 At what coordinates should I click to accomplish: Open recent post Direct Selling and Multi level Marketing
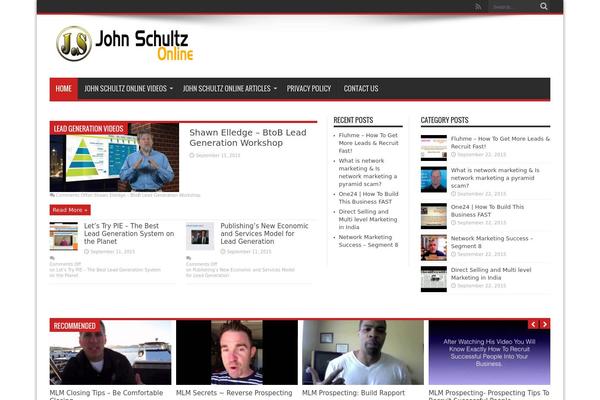click(368, 219)
